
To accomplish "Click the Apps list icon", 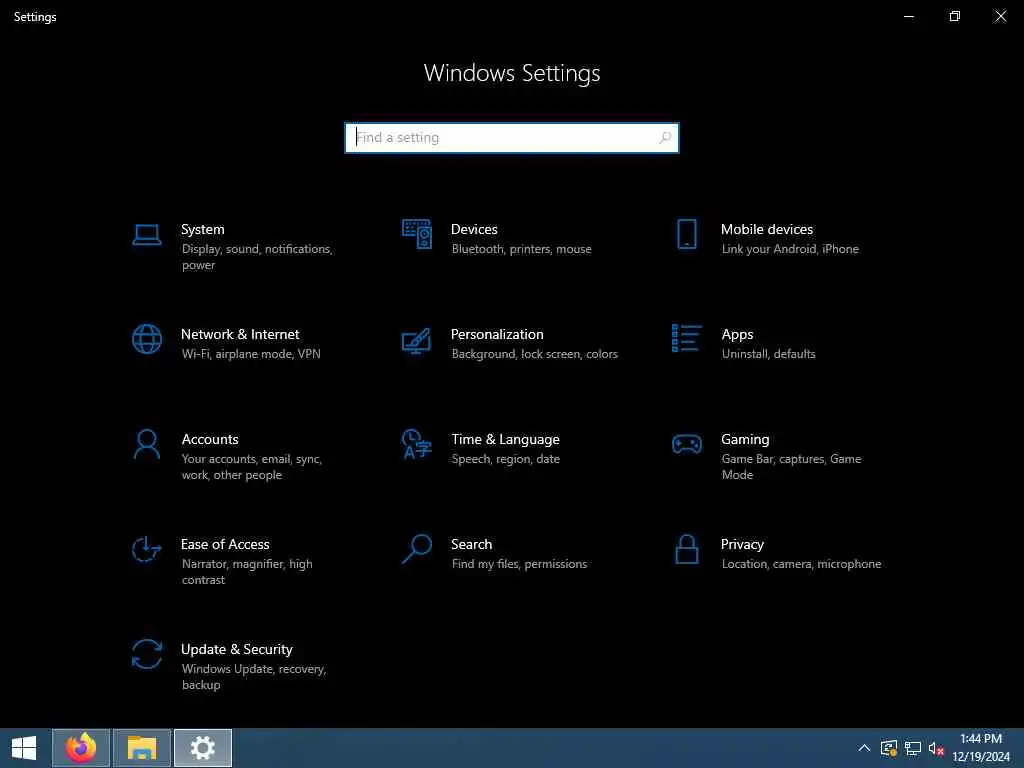I will pos(686,338).
